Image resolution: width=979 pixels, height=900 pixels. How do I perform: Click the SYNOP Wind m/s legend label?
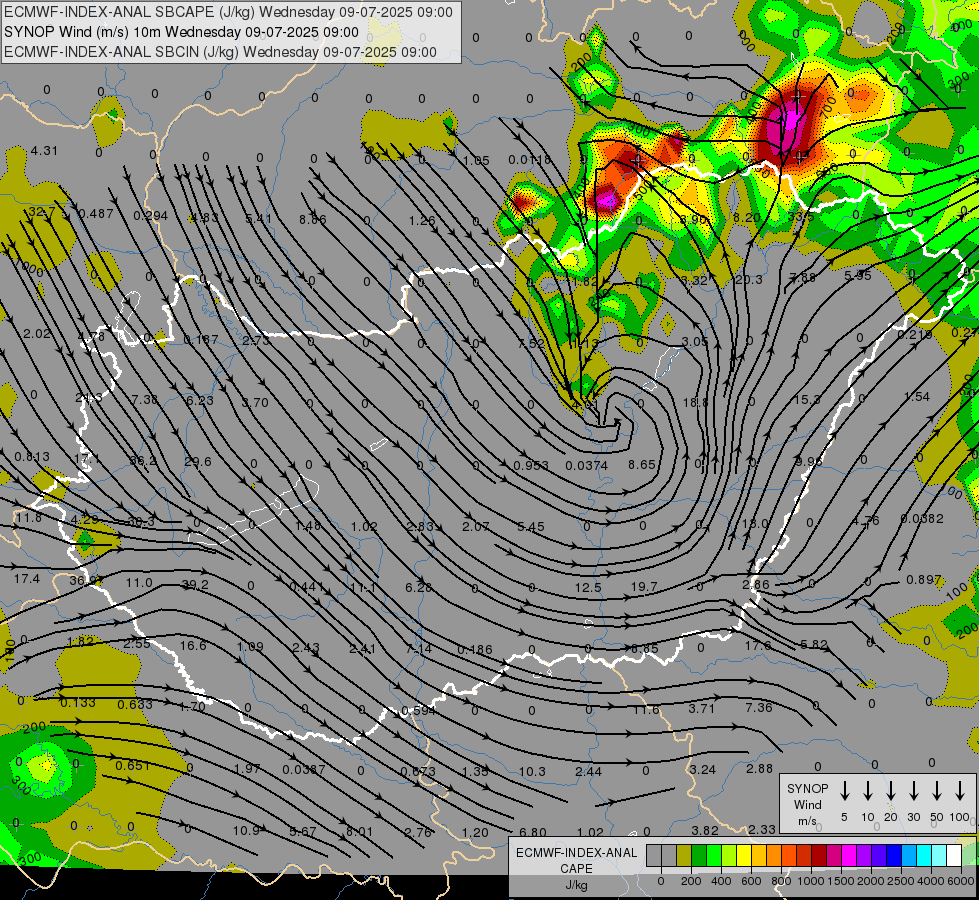pos(807,804)
